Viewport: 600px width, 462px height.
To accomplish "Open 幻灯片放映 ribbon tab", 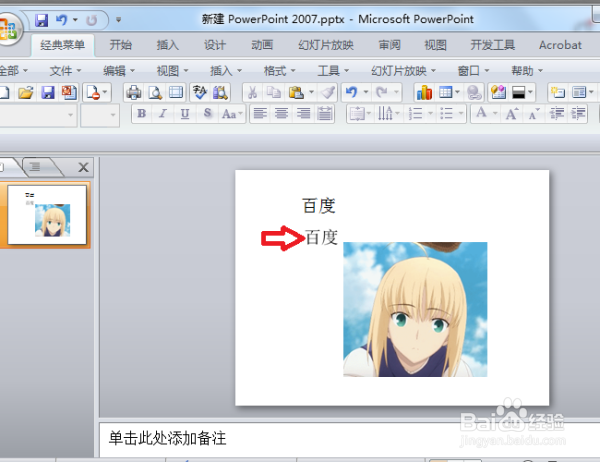I will [x=326, y=45].
